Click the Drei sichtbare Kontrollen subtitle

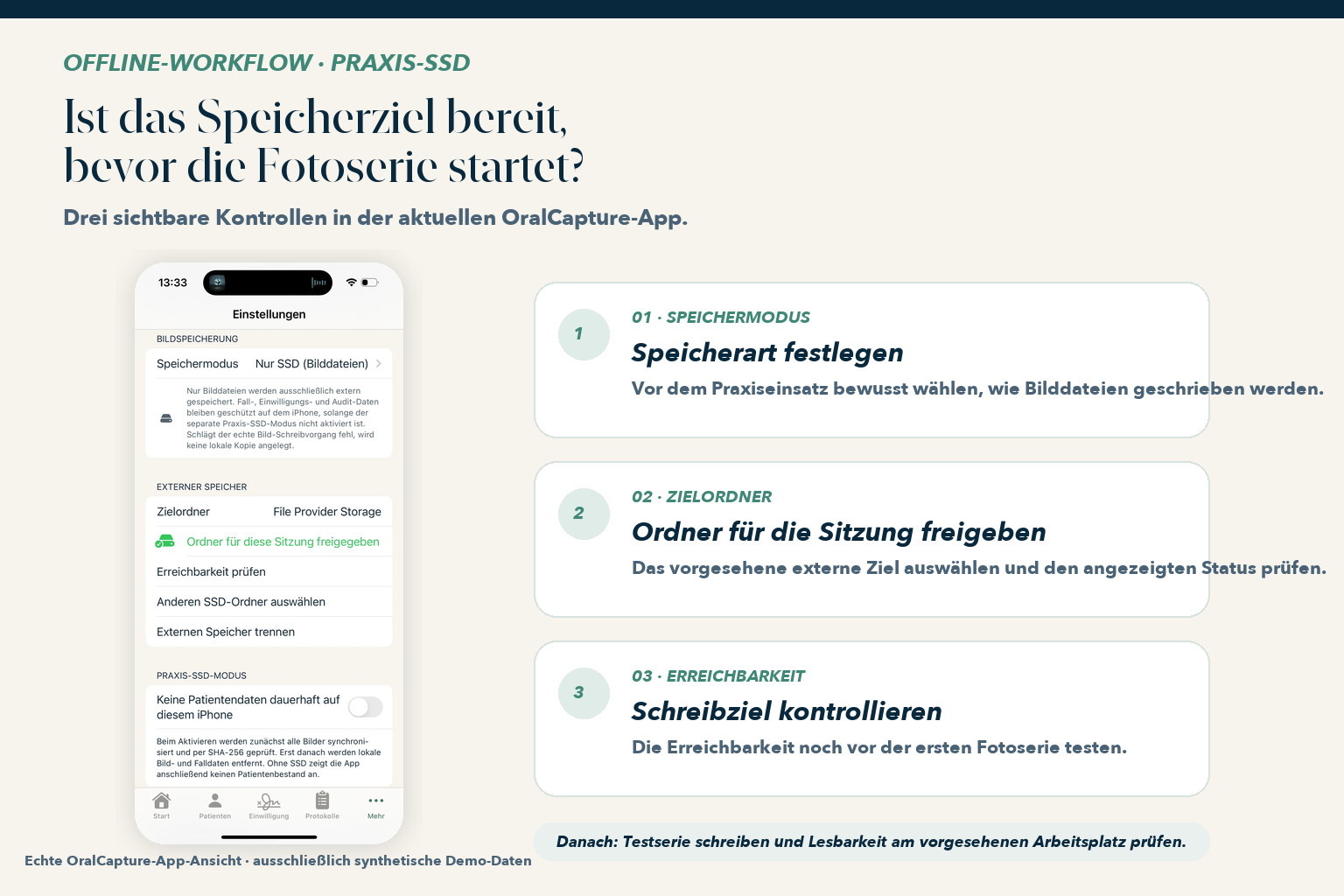coord(375,218)
